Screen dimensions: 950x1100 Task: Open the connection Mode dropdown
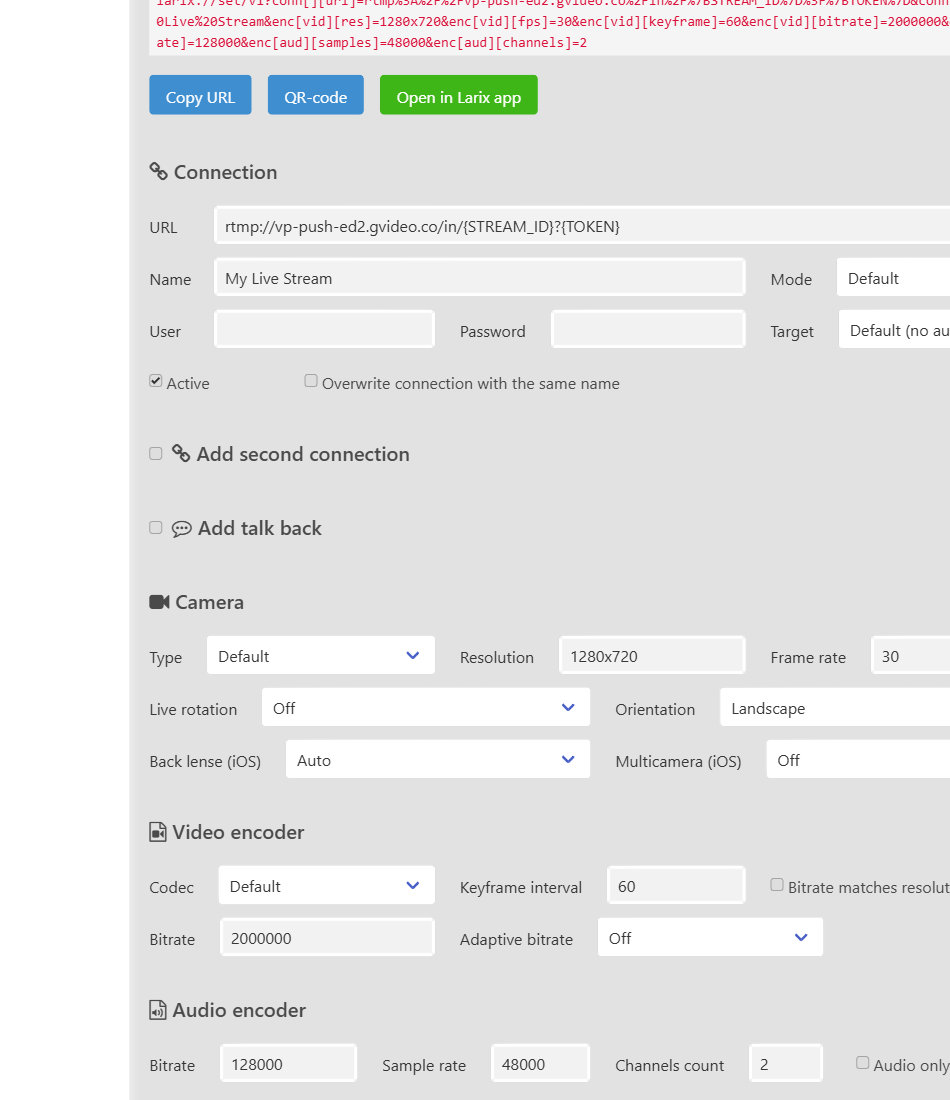pos(893,278)
